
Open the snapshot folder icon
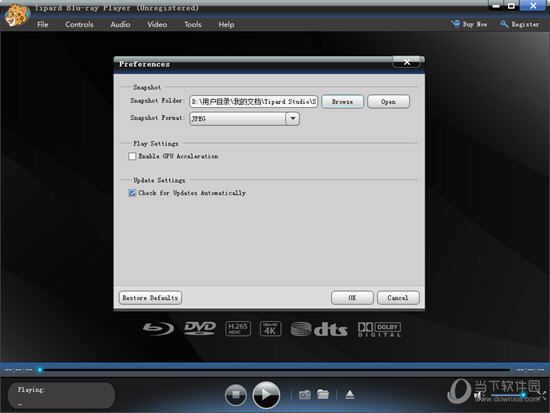click(x=323, y=394)
